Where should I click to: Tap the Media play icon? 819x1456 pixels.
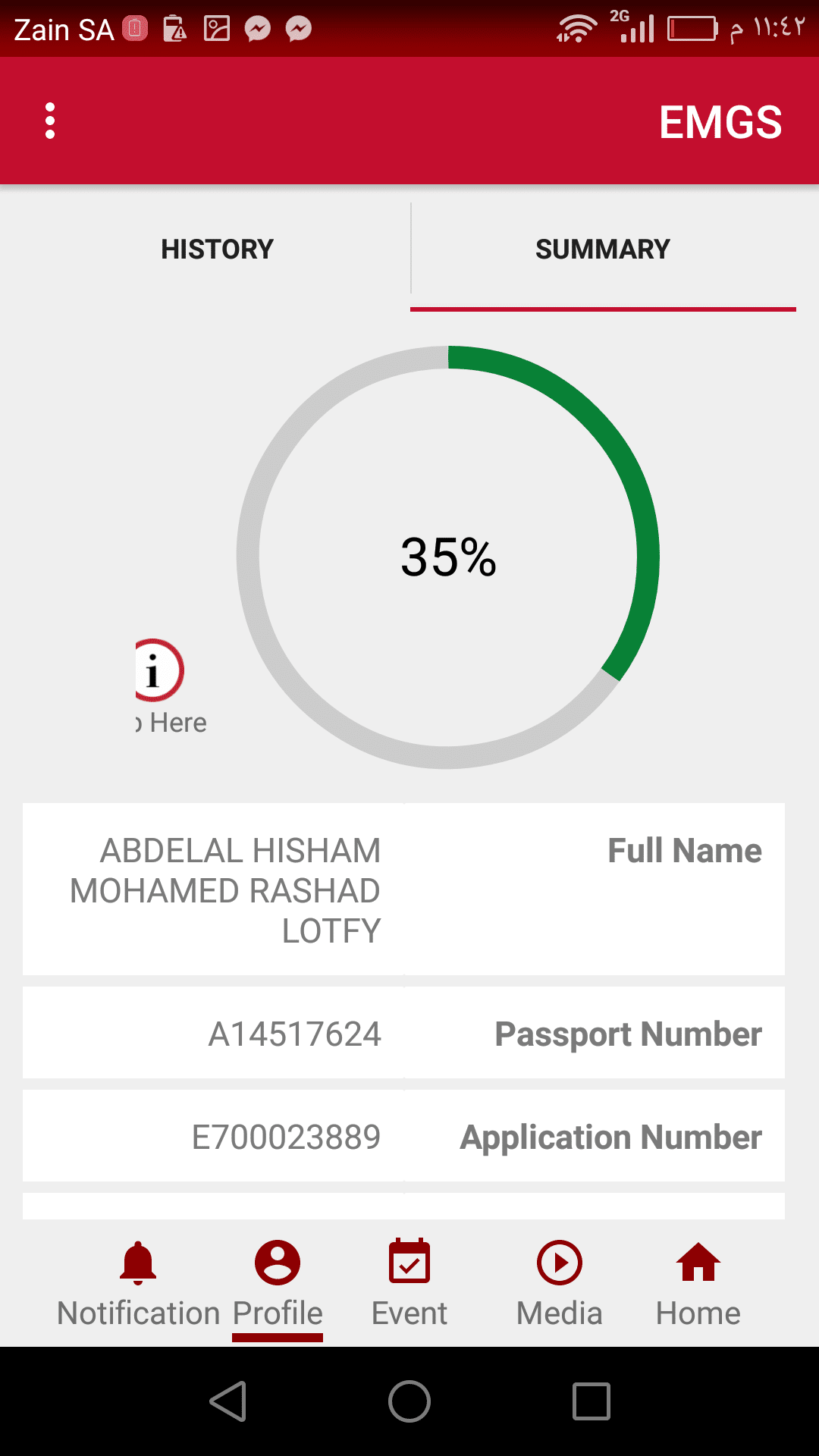[560, 1263]
